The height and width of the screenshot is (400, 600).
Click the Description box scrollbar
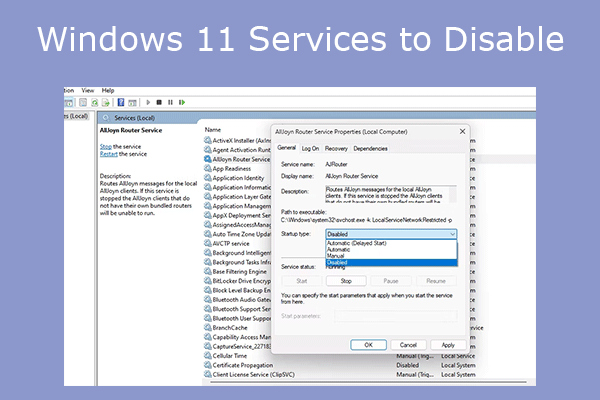[453, 194]
